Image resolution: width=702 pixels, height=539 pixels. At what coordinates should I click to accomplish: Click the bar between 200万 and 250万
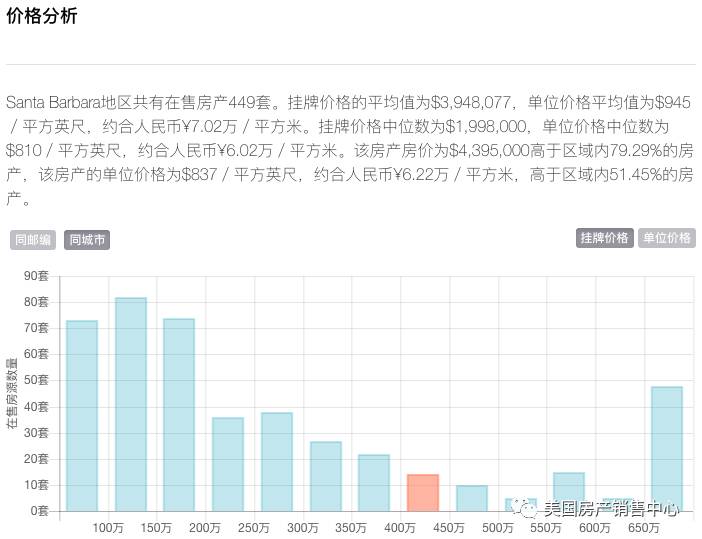click(x=228, y=464)
